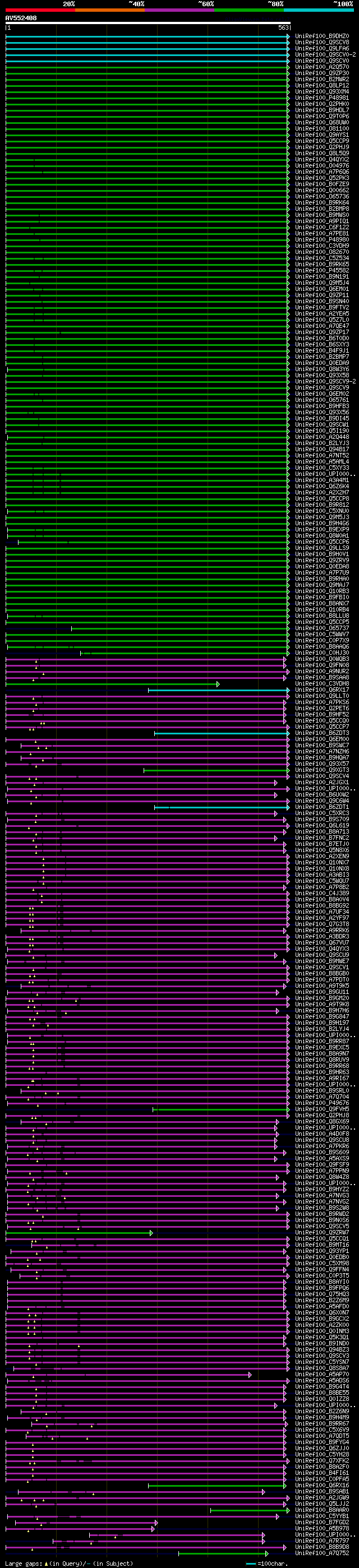The width and height of the screenshot is (359, 1568).
Task: Click the cyan alignment bar for UniRef100_Q6RX17
Action: (x=219, y=690)
